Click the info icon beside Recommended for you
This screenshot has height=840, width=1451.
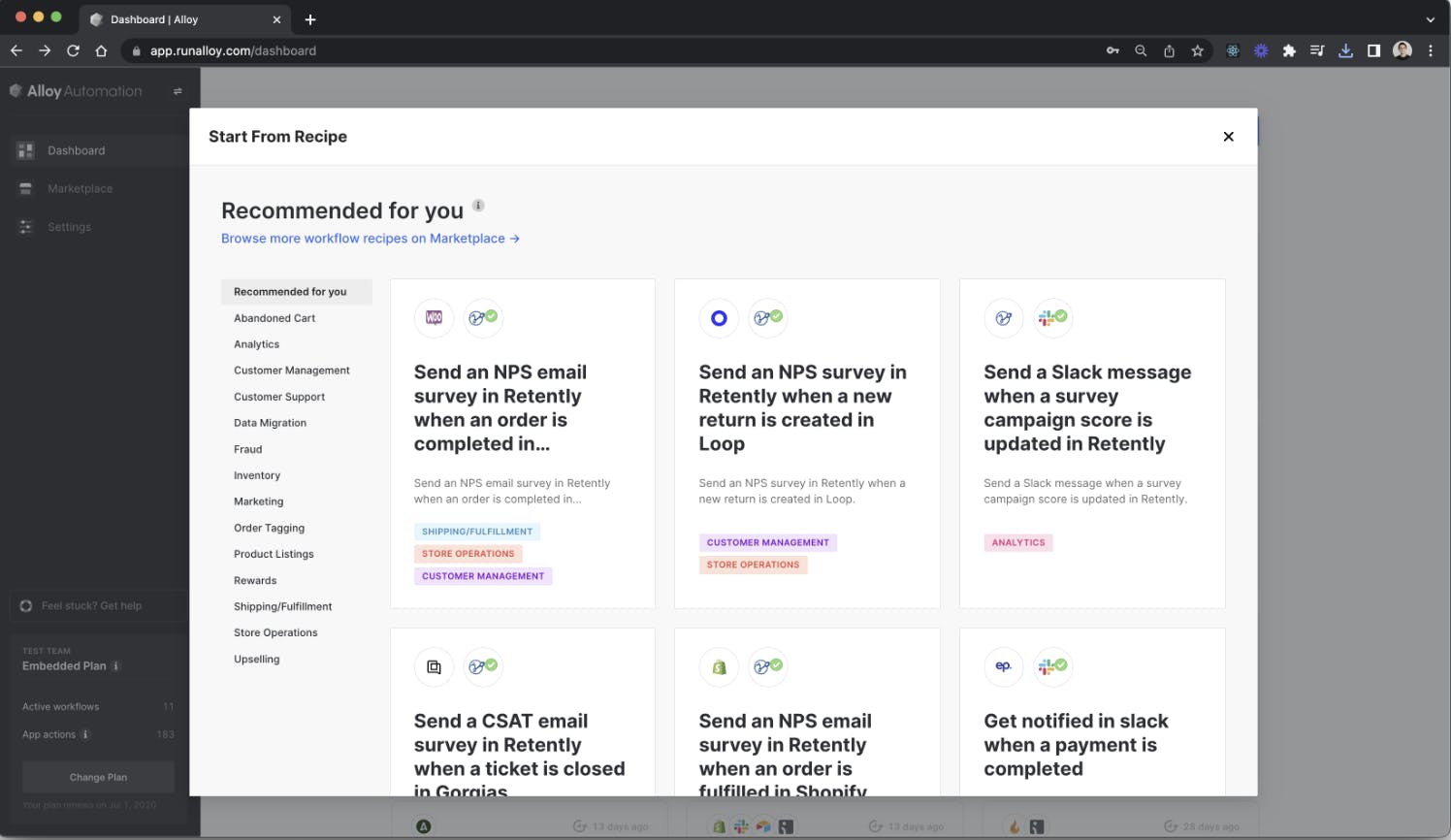pos(478,206)
